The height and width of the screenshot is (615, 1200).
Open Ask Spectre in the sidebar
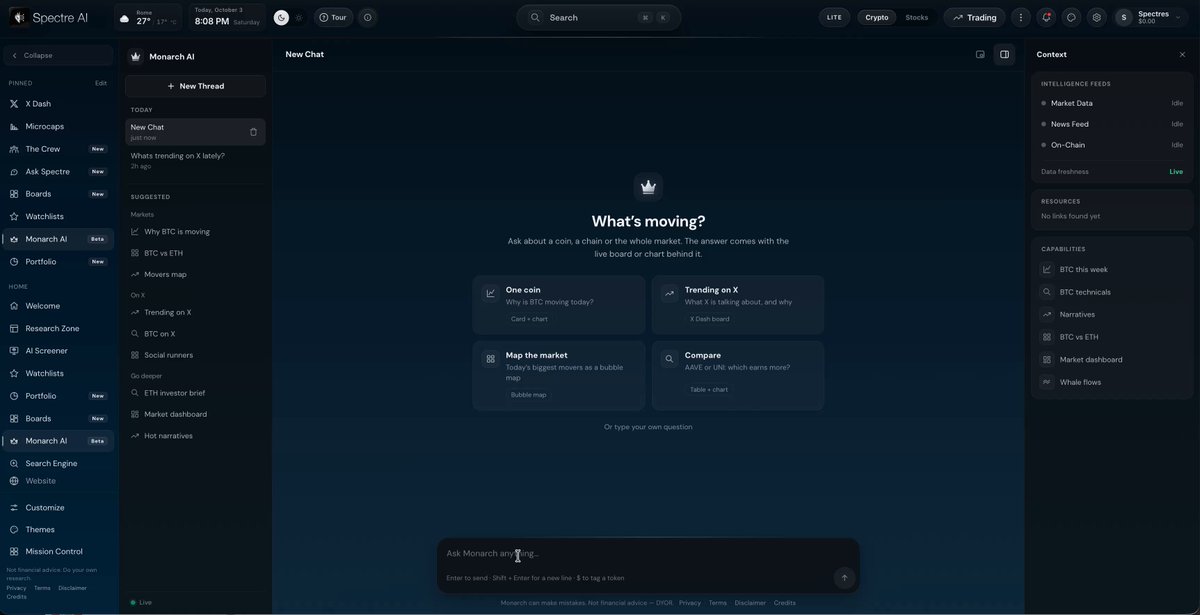(59, 171)
